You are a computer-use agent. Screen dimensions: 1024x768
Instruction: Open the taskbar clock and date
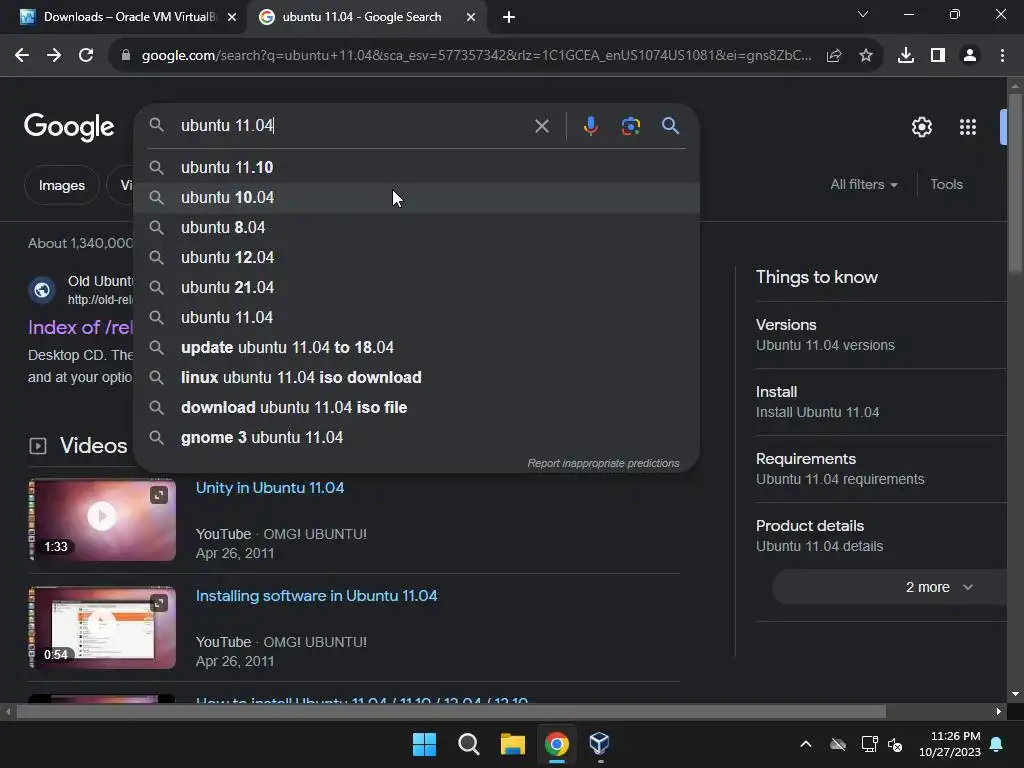pos(950,744)
